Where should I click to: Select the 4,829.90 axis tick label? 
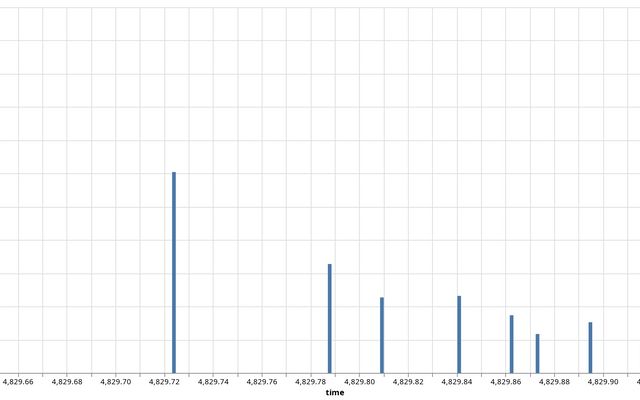tap(603, 381)
